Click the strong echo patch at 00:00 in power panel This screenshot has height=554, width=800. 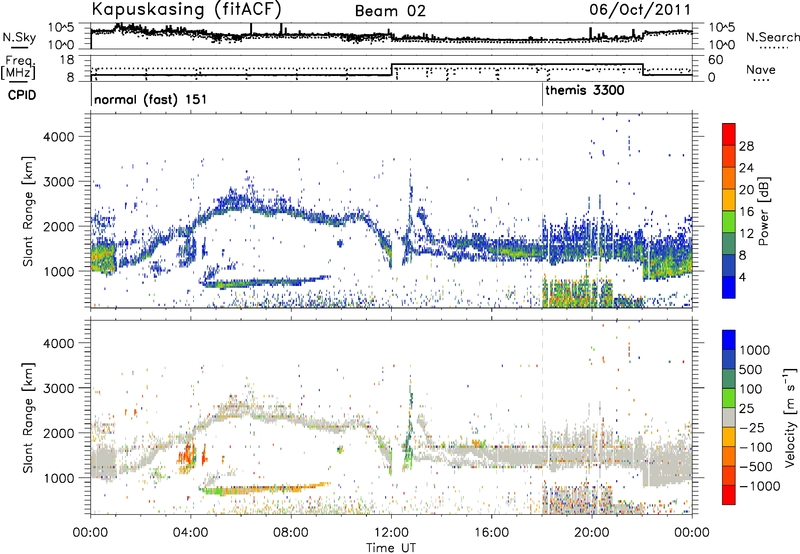(104, 259)
